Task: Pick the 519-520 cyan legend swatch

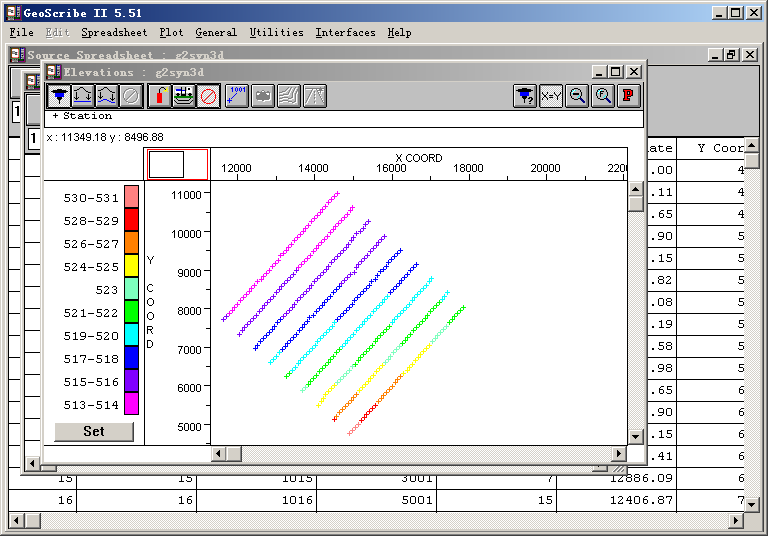Action: [131, 335]
